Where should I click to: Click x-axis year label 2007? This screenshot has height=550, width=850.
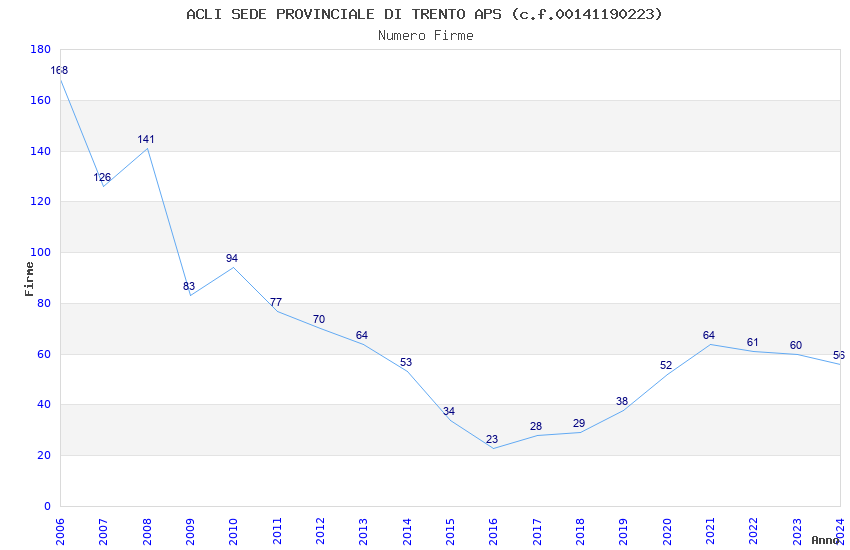coord(104,532)
